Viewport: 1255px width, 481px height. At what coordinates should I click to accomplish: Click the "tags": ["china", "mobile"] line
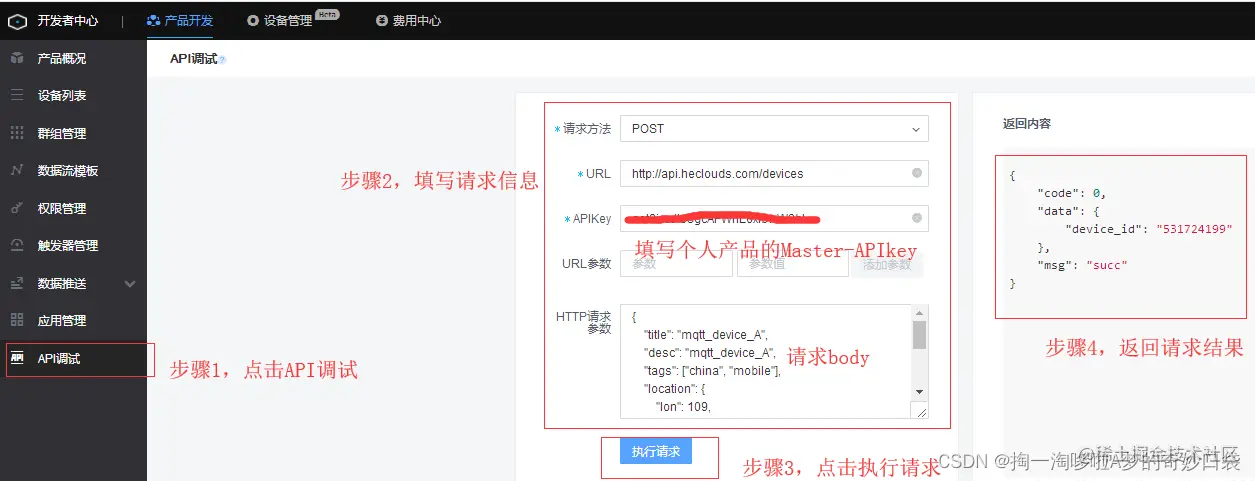(x=712, y=371)
